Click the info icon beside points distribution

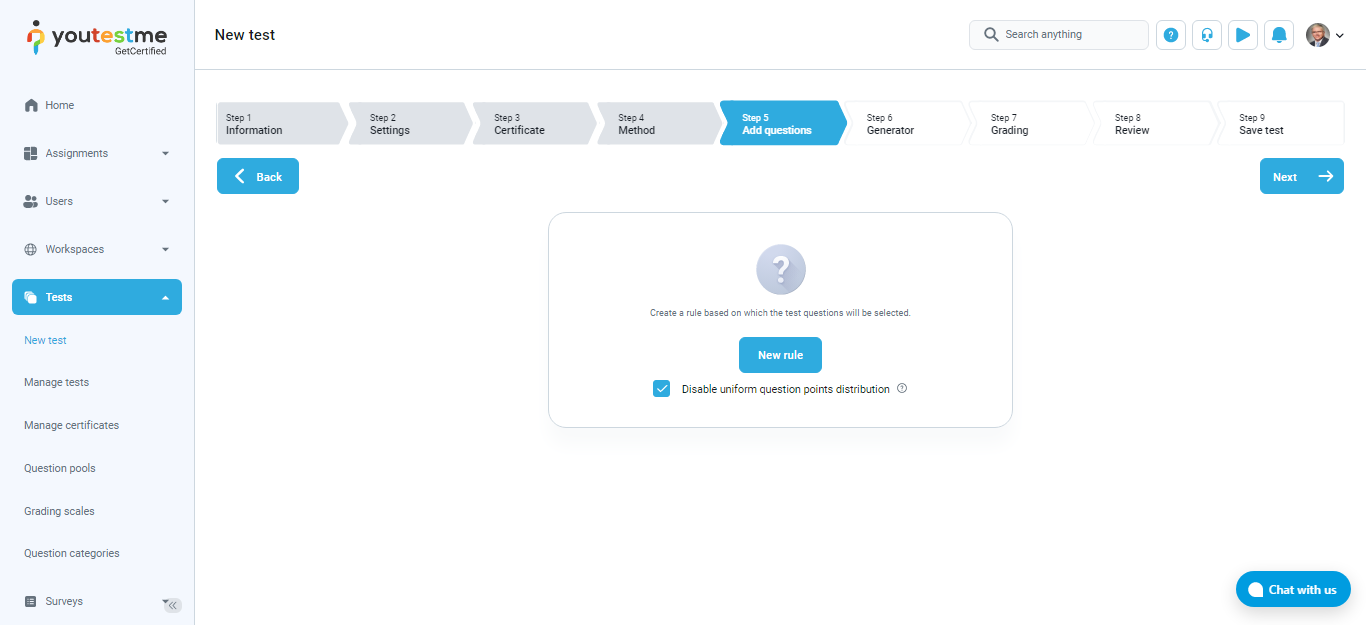902,389
